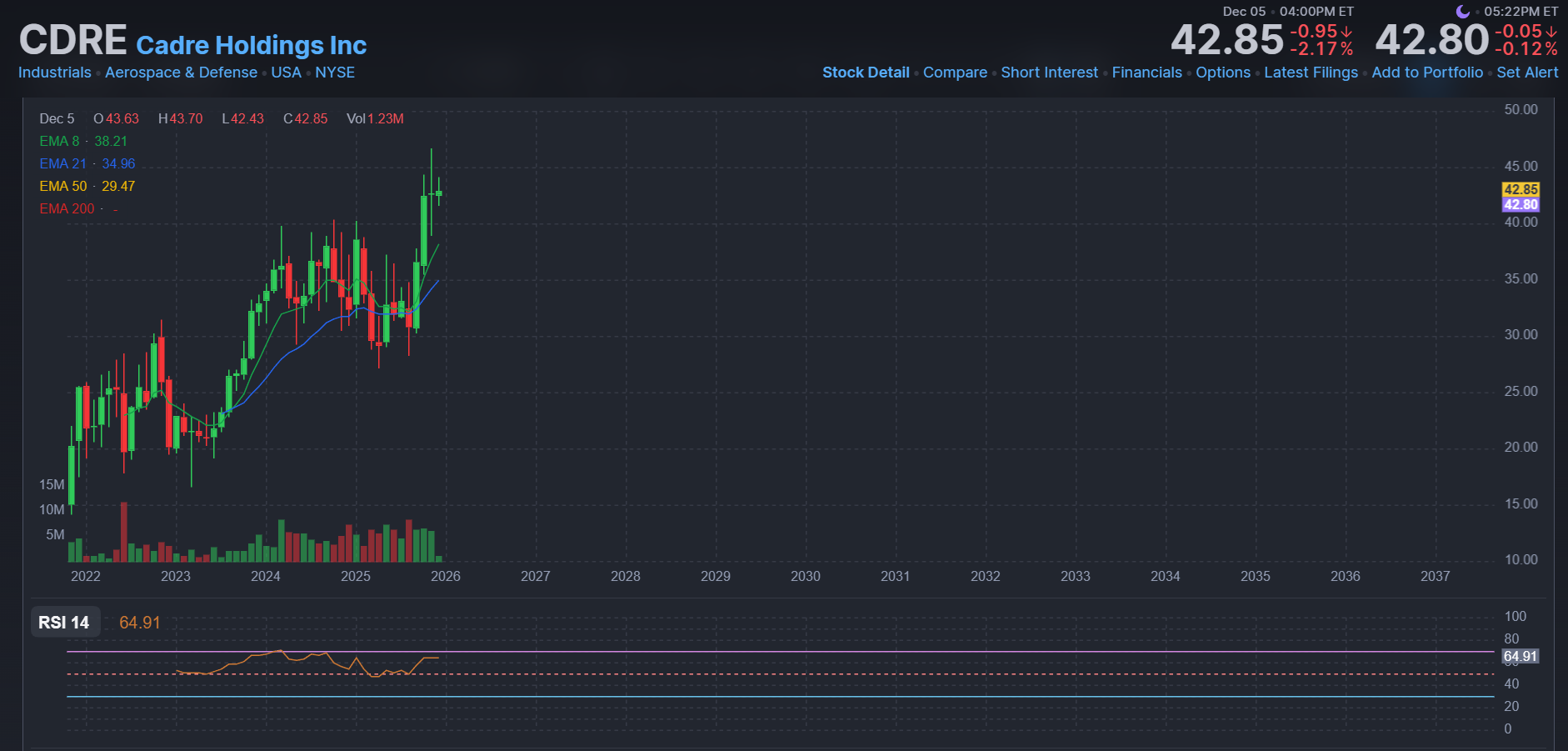The height and width of the screenshot is (751, 1568).
Task: Click the RSI value 64.91 text
Action: 139,623
